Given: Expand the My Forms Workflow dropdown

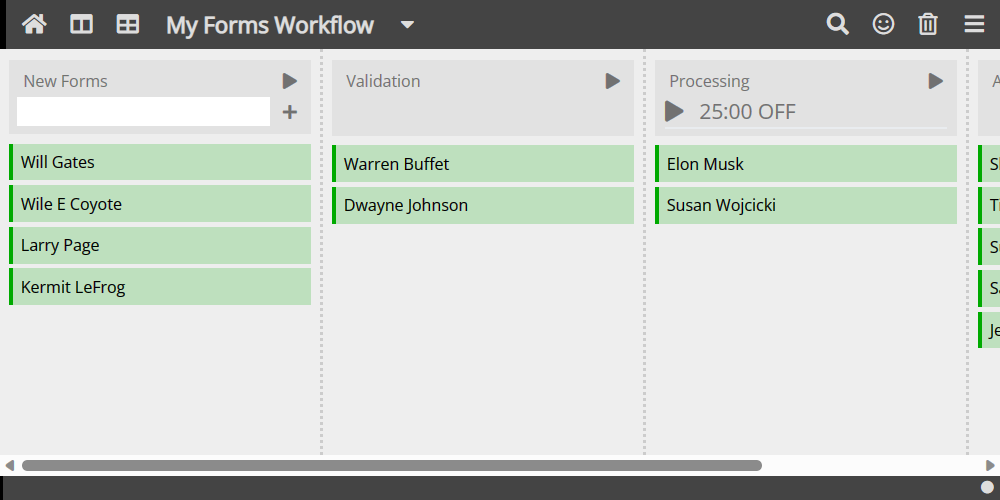Looking at the screenshot, I should pyautogui.click(x=407, y=25).
